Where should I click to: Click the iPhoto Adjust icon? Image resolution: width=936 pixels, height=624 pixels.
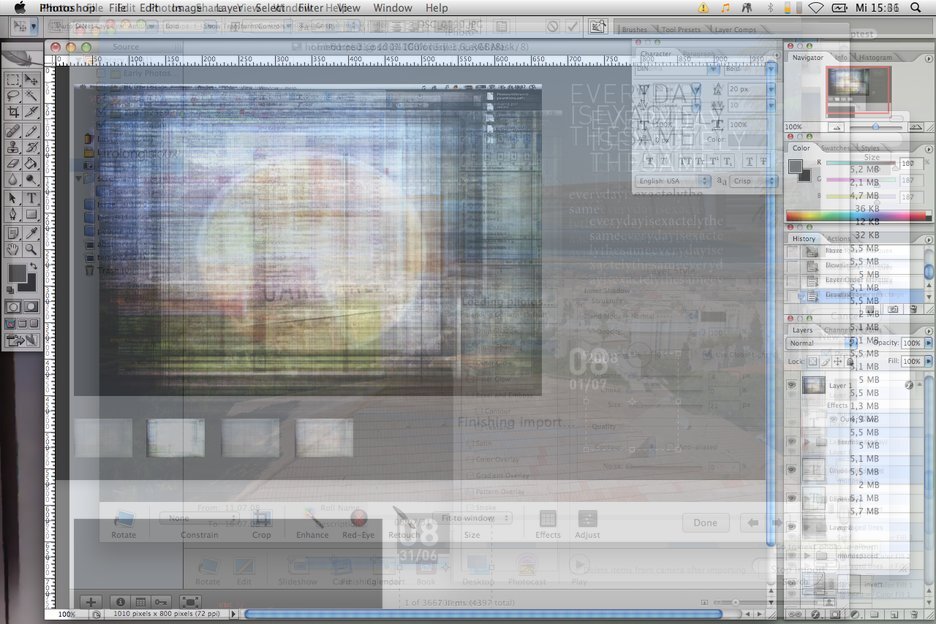[x=587, y=524]
